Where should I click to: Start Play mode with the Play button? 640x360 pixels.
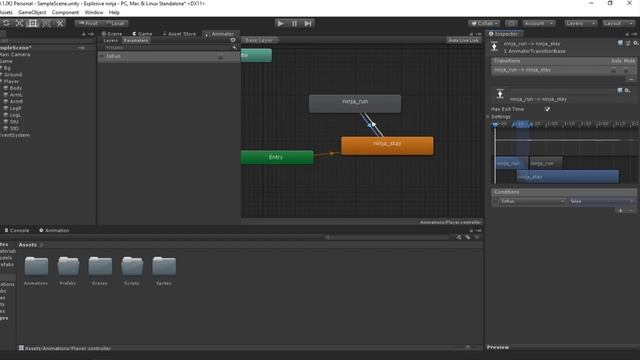point(280,23)
